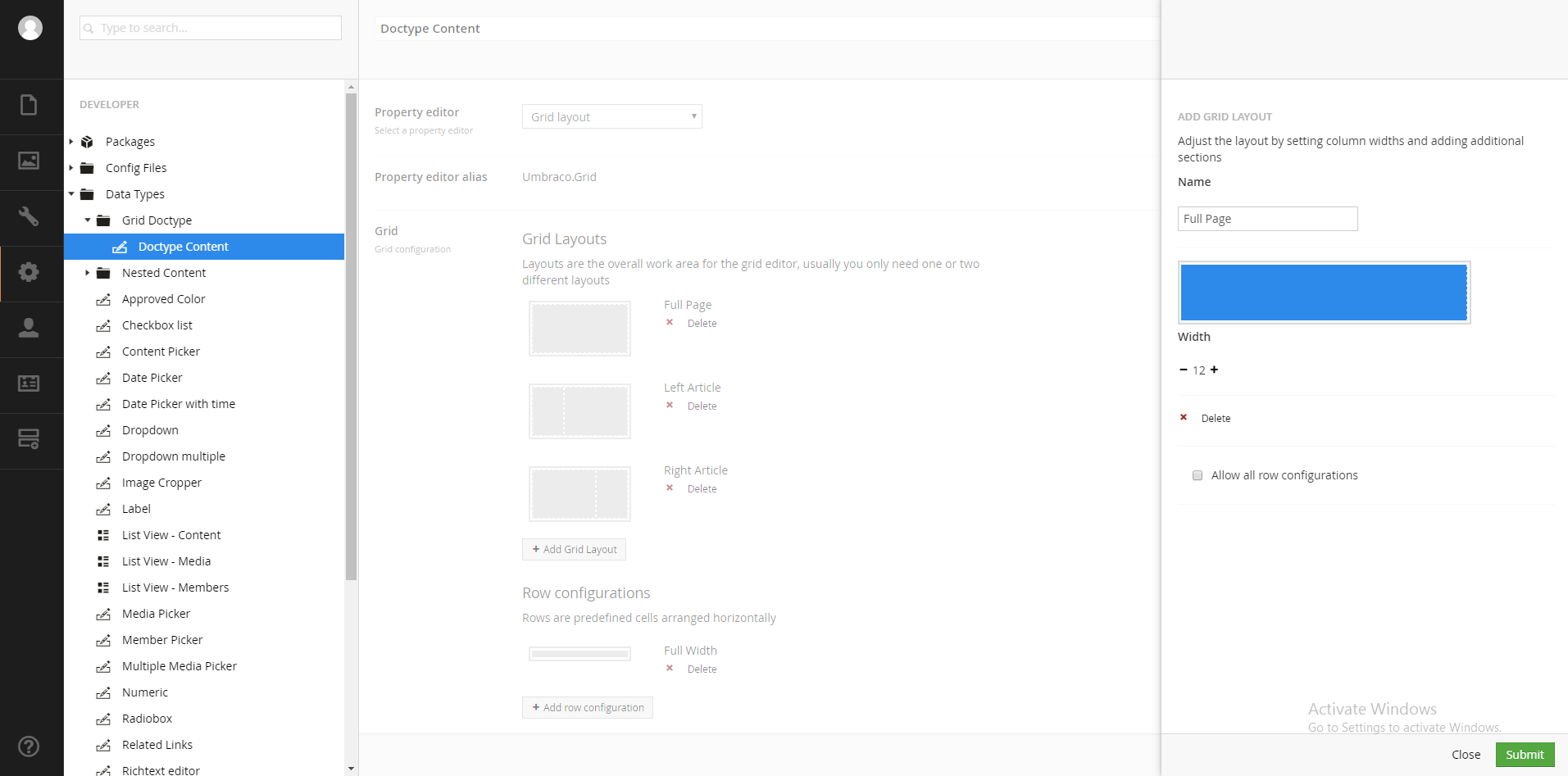Open the Members section icon
Viewport: 1568px width, 776px height.
(29, 383)
